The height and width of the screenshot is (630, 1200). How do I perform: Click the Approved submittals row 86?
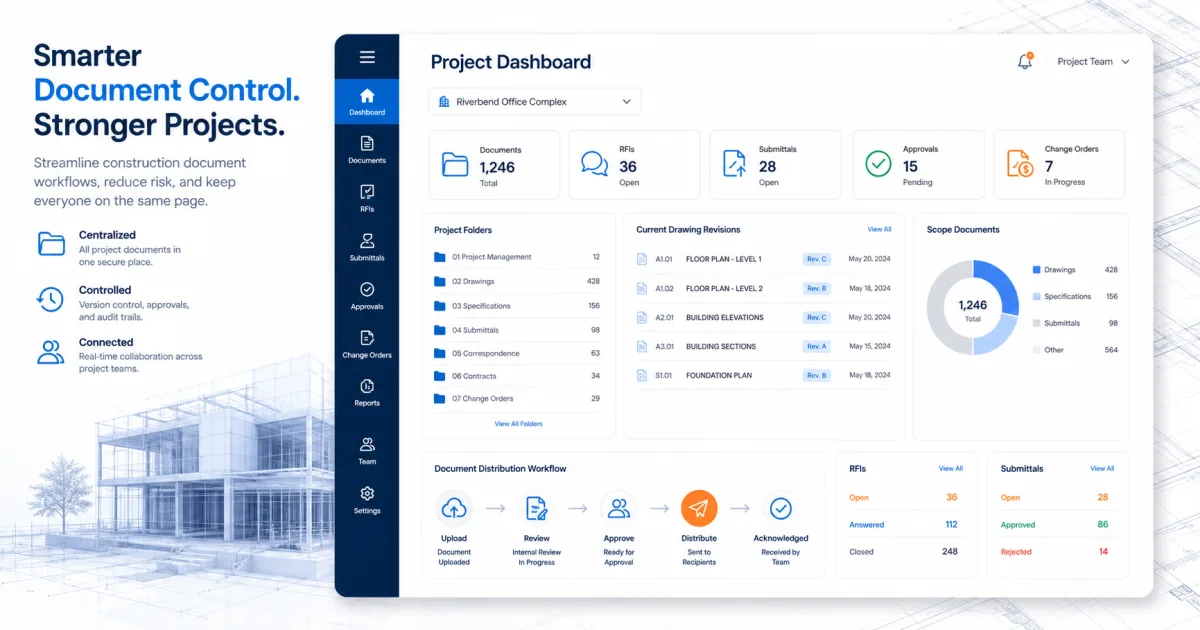pyautogui.click(x=1055, y=524)
